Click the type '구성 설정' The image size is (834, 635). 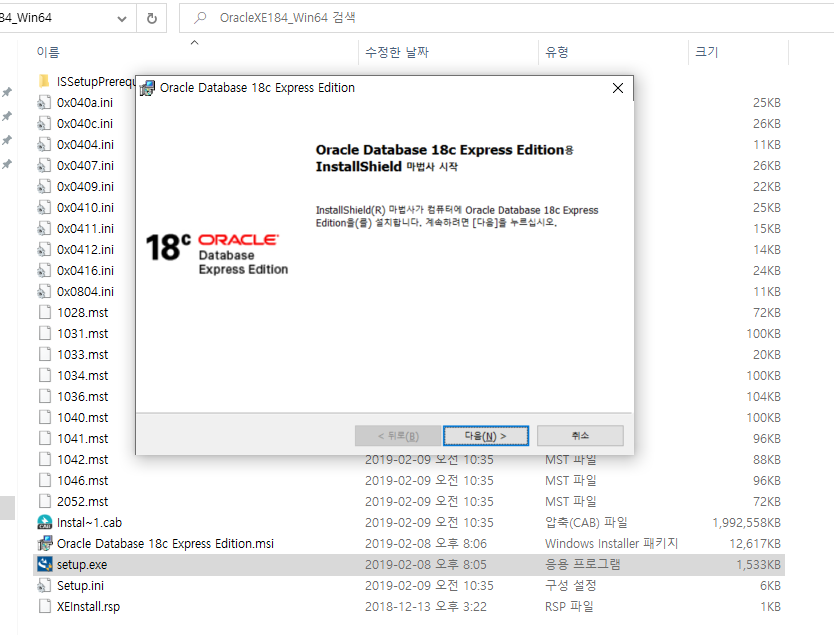coord(570,586)
